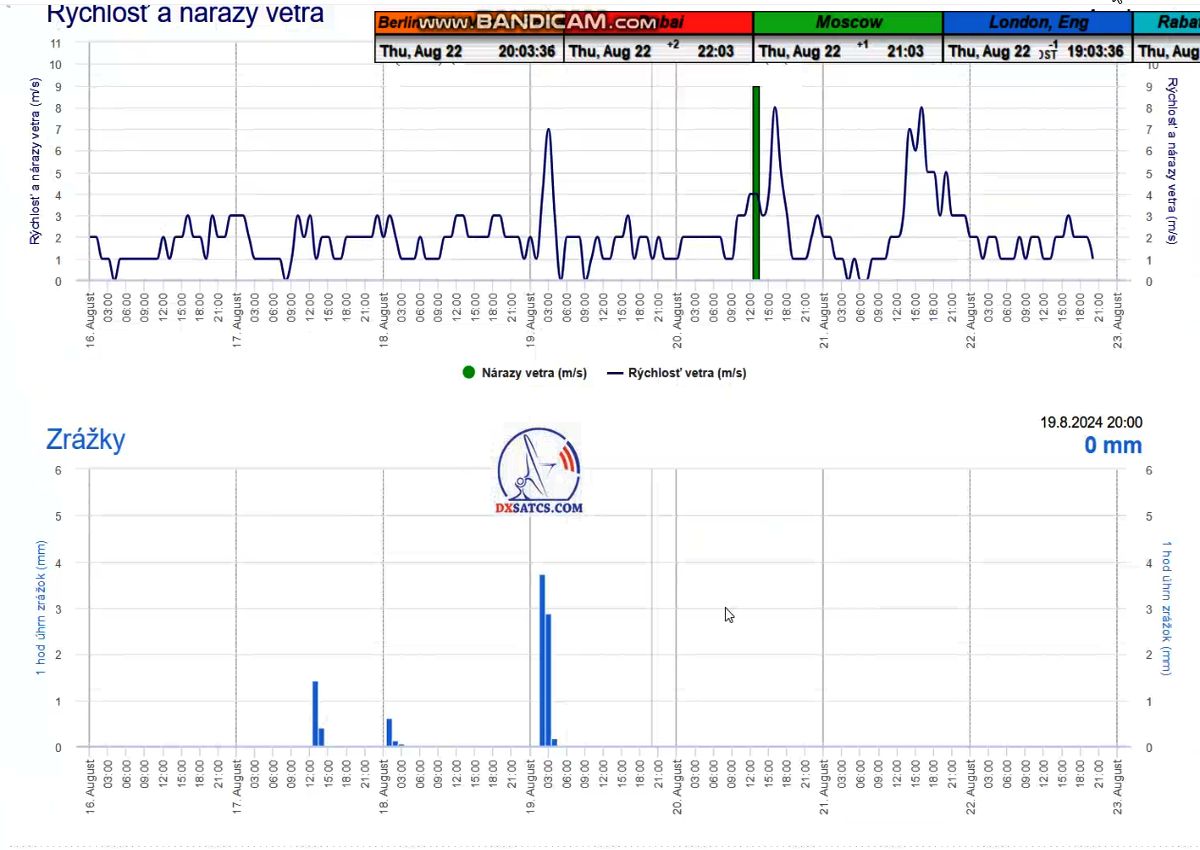Viewport: 1200px width, 850px height.
Task: Click the tallest blue precipitation bar
Action: coord(542,660)
